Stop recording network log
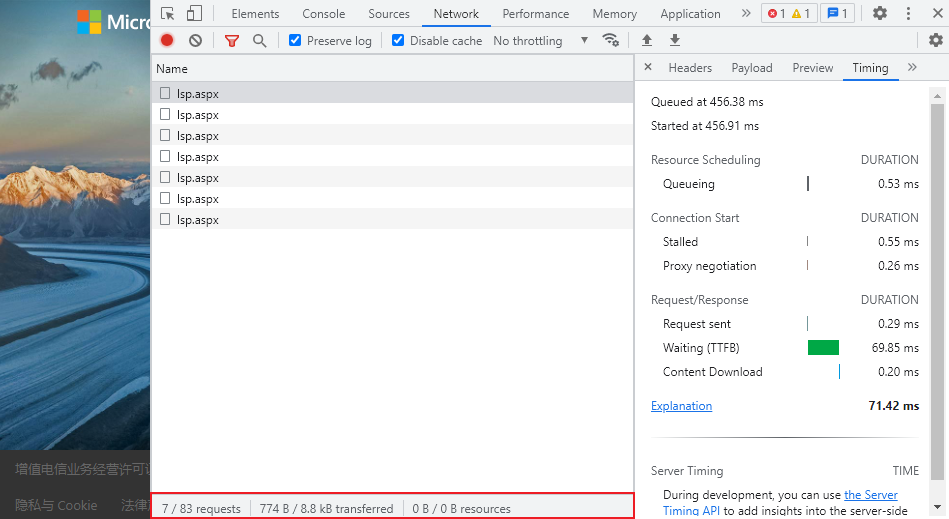The image size is (949, 519). [x=167, y=41]
